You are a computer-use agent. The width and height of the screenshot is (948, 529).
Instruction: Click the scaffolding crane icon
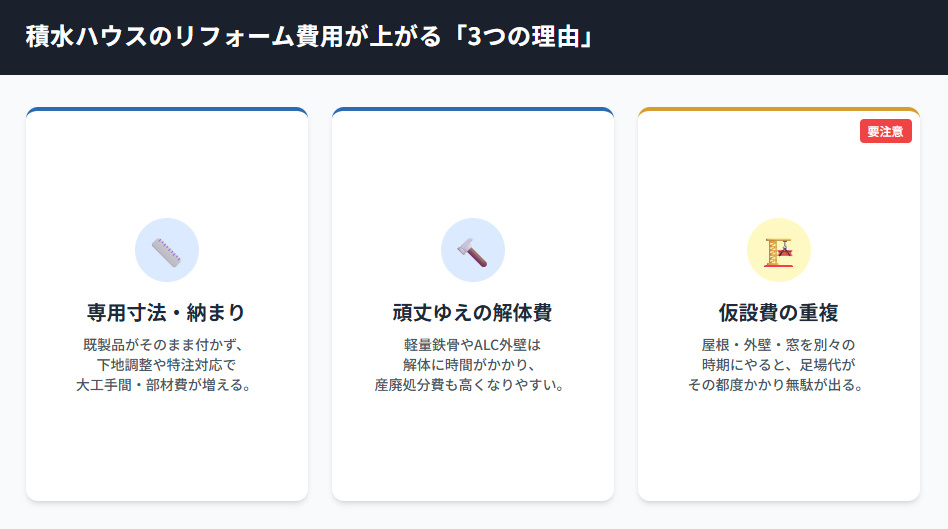pos(778,250)
